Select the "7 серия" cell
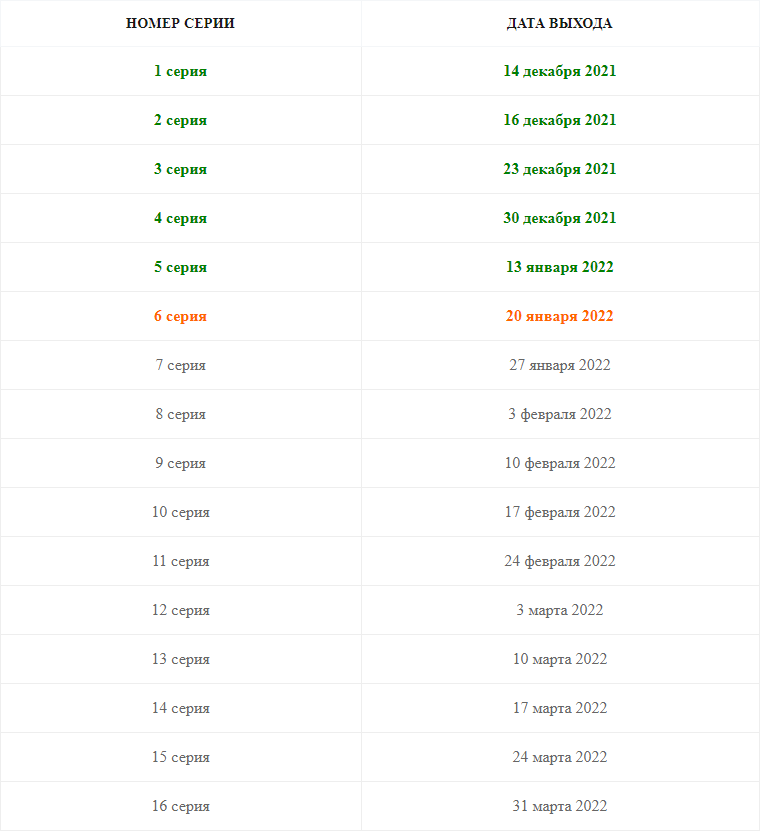The image size is (760, 831). coord(181,365)
